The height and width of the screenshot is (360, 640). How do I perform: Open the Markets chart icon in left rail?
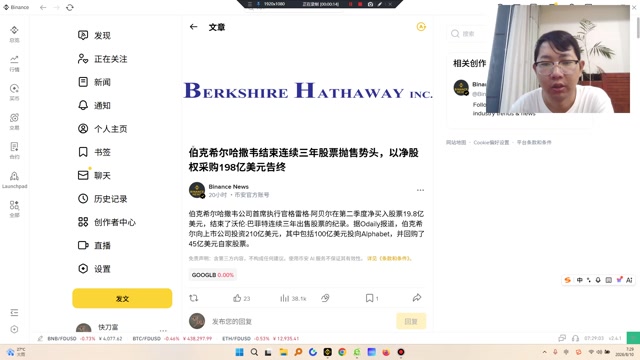coord(14,60)
